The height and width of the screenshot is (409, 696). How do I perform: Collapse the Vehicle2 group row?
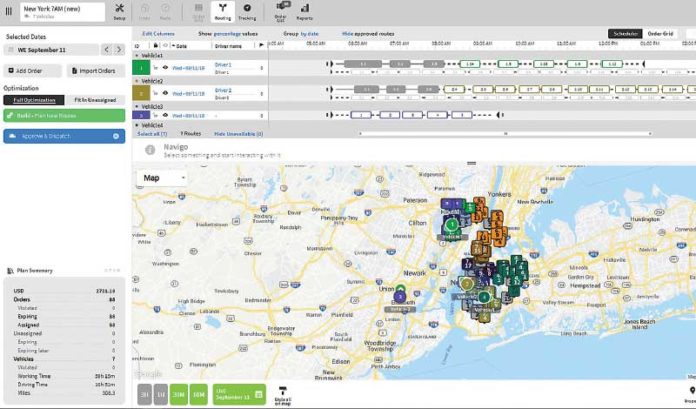click(x=136, y=80)
